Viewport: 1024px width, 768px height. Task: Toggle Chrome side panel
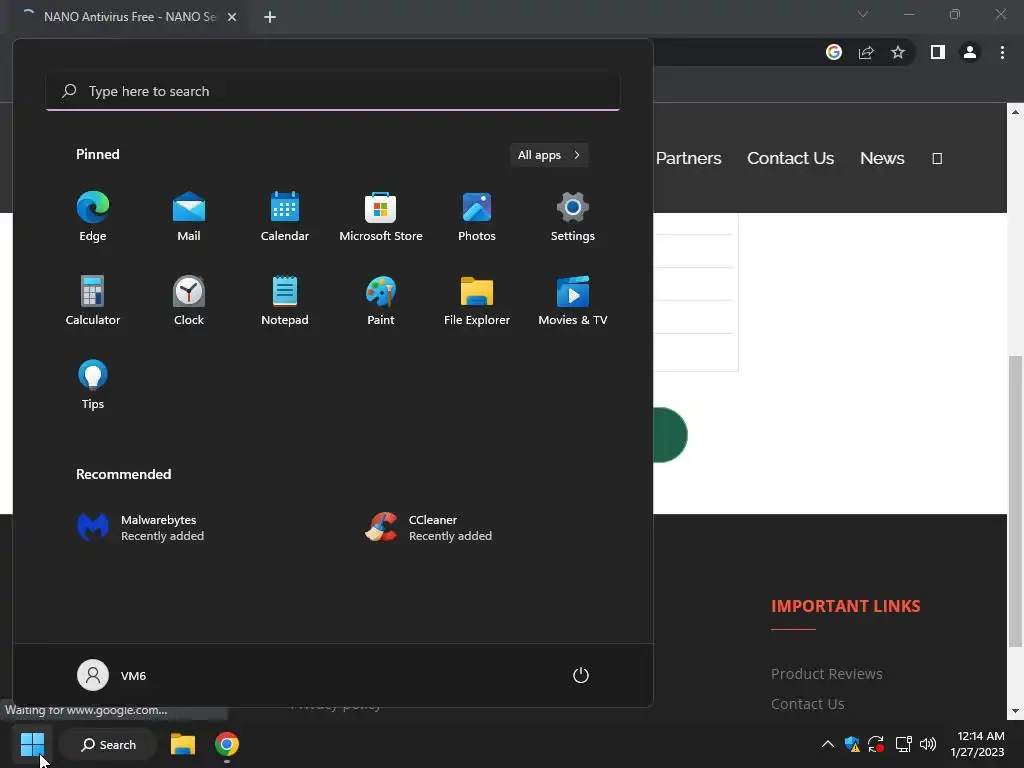click(x=938, y=52)
